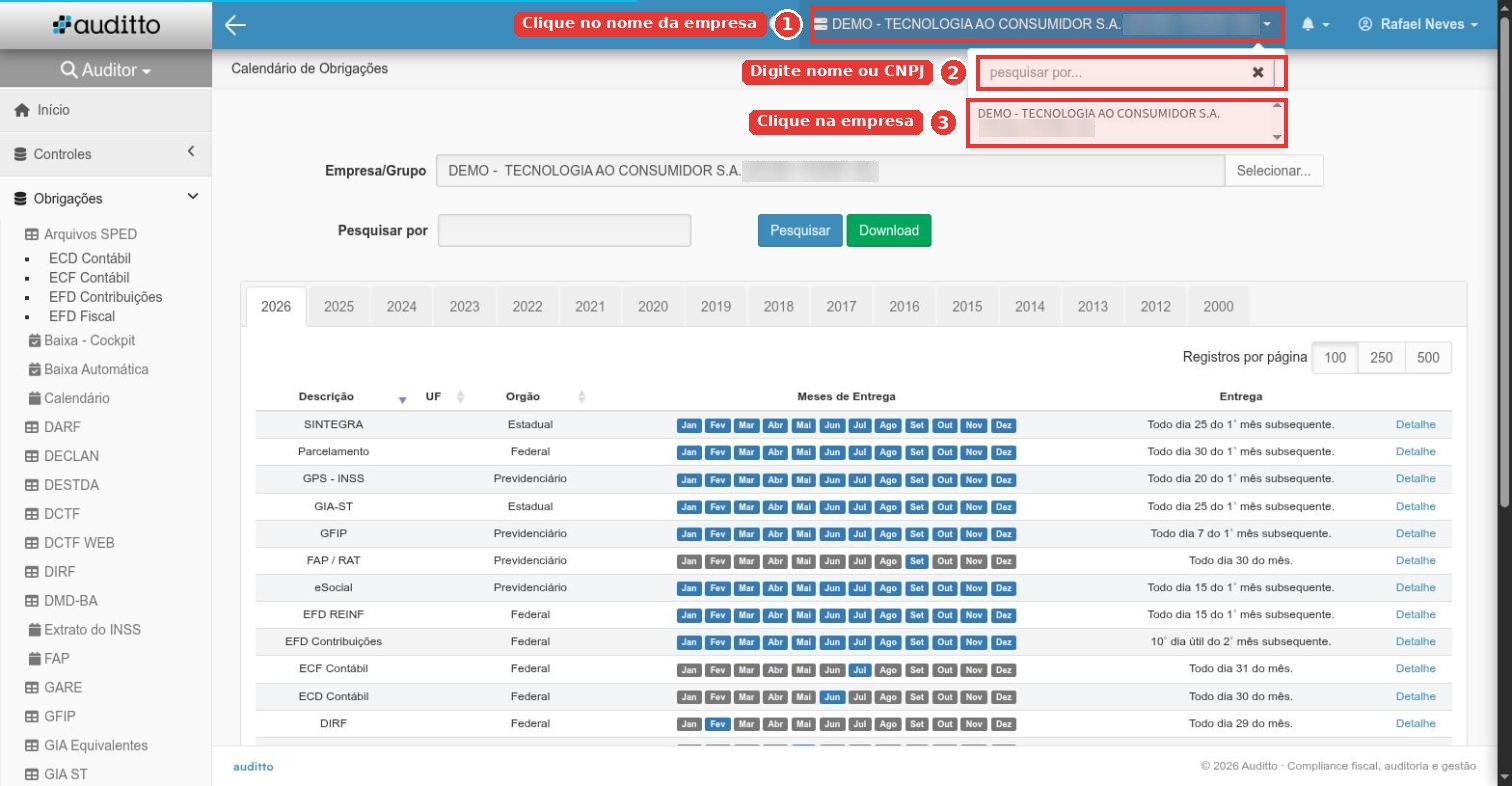Viewport: 1512px width, 786px height.
Task: Open Detalhe link for GPS - INSS
Action: click(1415, 479)
